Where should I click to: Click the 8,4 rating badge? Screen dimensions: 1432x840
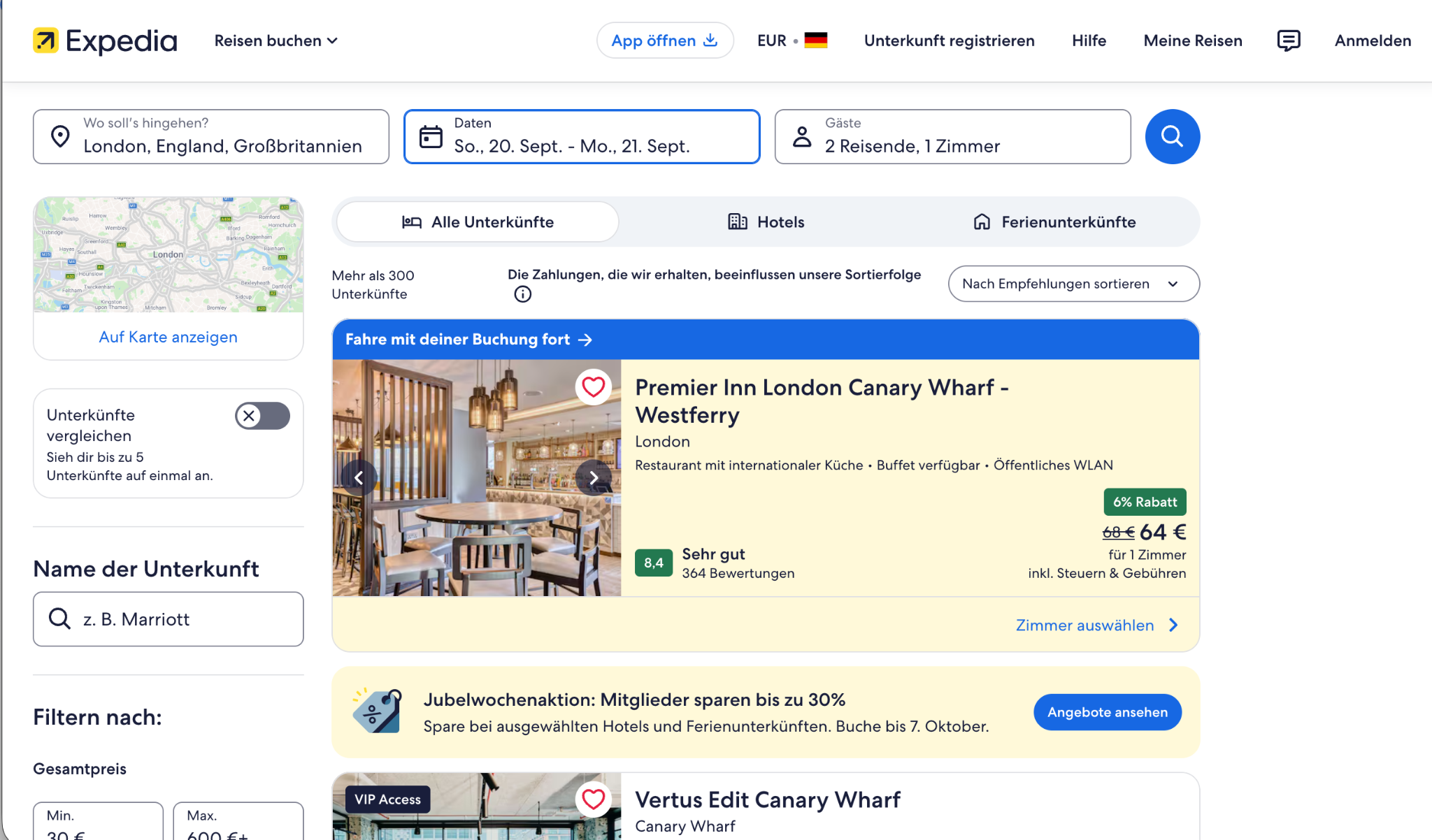653,563
